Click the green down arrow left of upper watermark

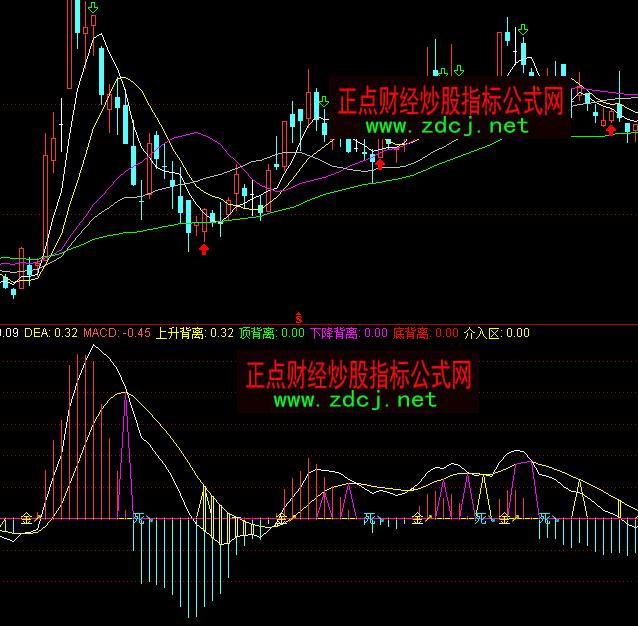(x=324, y=100)
